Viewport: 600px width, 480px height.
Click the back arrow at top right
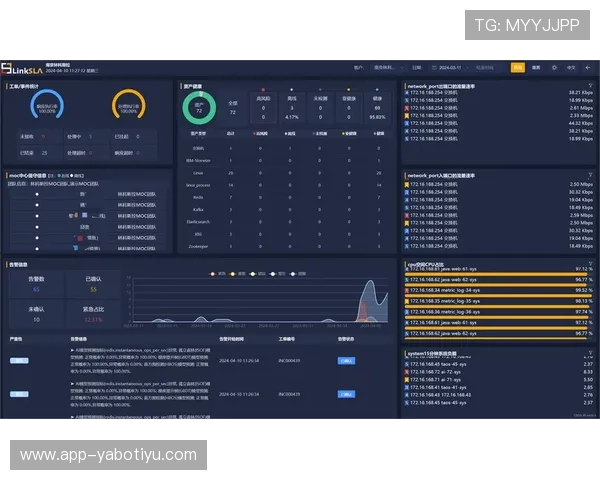click(589, 68)
